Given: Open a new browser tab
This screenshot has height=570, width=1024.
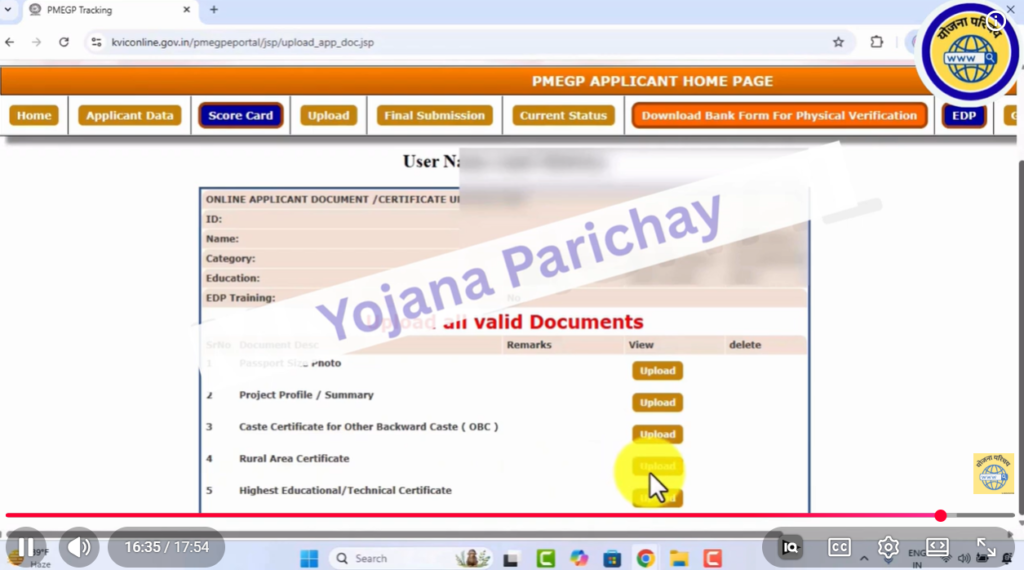Looking at the screenshot, I should click(x=213, y=10).
